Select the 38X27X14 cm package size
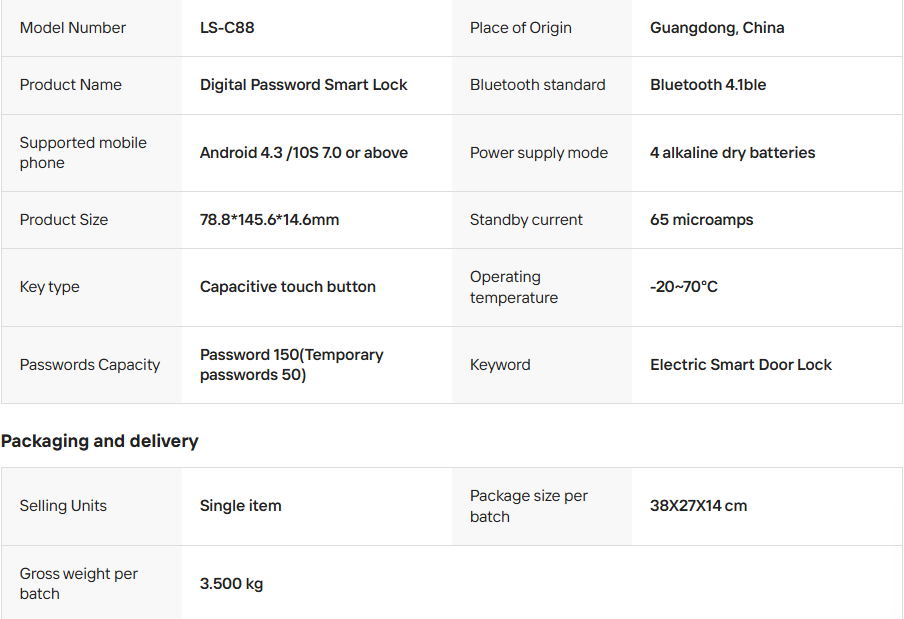904x619 pixels. click(x=698, y=506)
